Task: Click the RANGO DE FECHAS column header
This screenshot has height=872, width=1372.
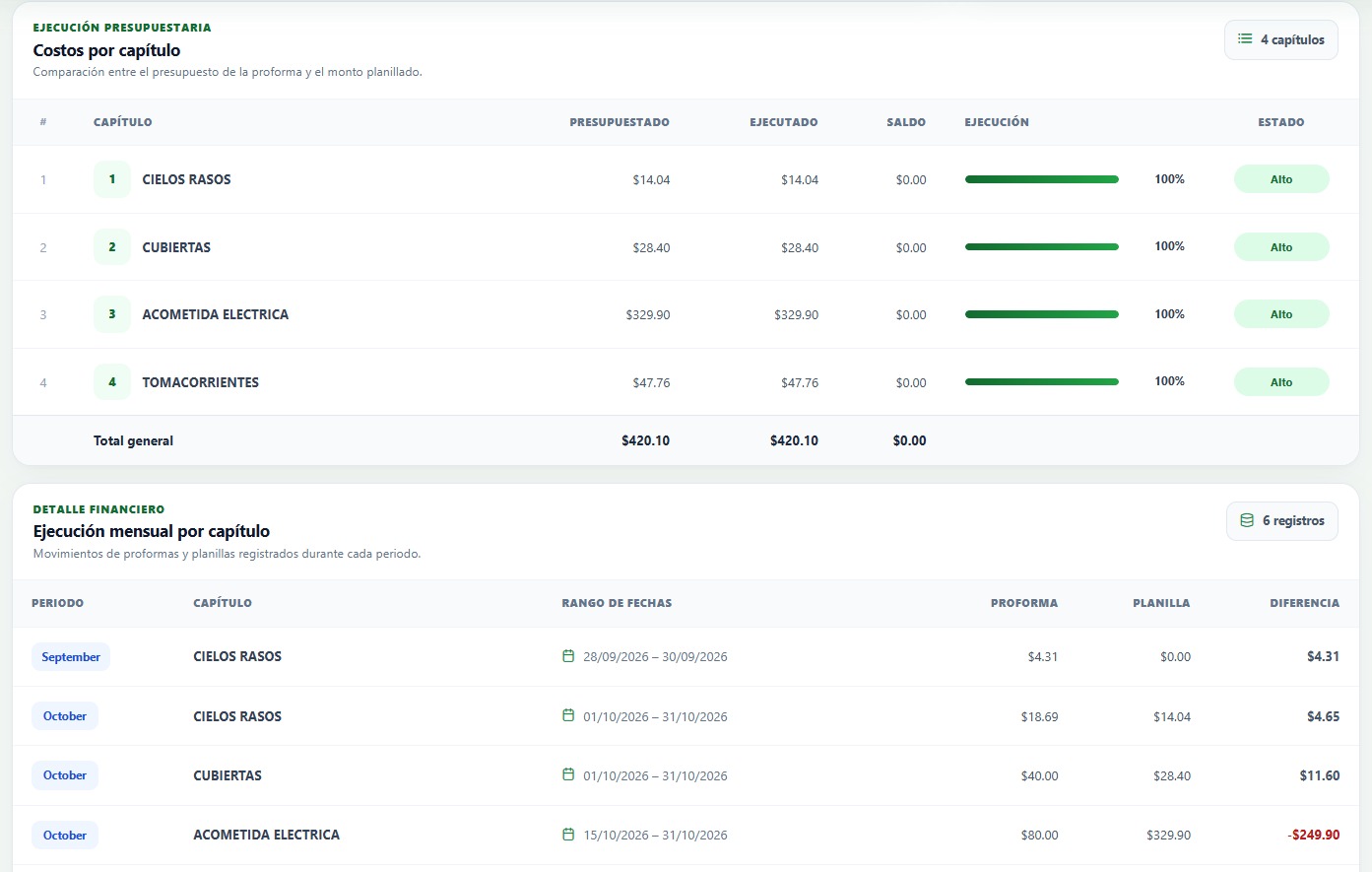Action: [617, 603]
